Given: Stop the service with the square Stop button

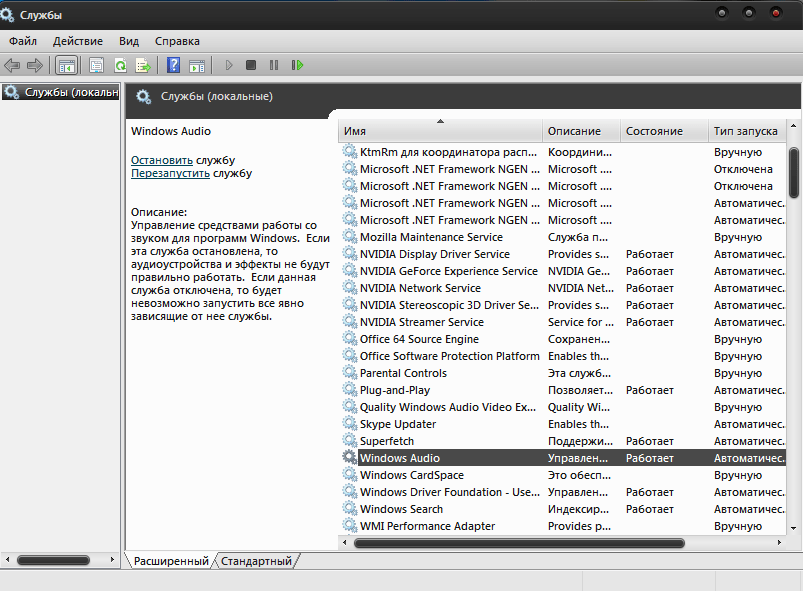Looking at the screenshot, I should click(251, 65).
